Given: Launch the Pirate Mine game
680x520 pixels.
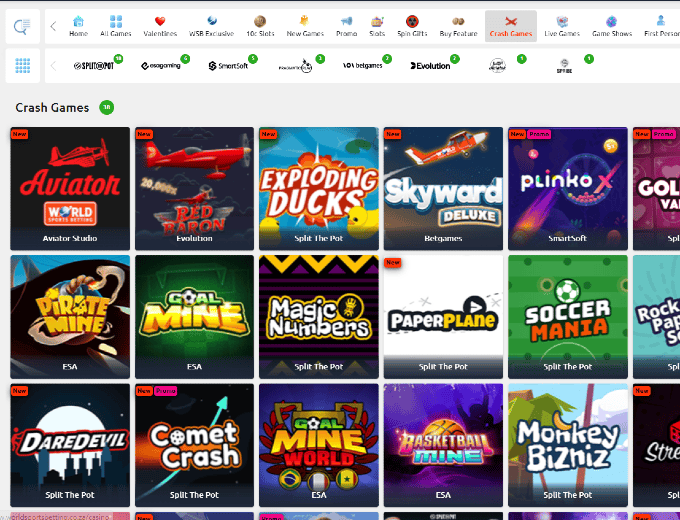Looking at the screenshot, I should click(x=70, y=317).
